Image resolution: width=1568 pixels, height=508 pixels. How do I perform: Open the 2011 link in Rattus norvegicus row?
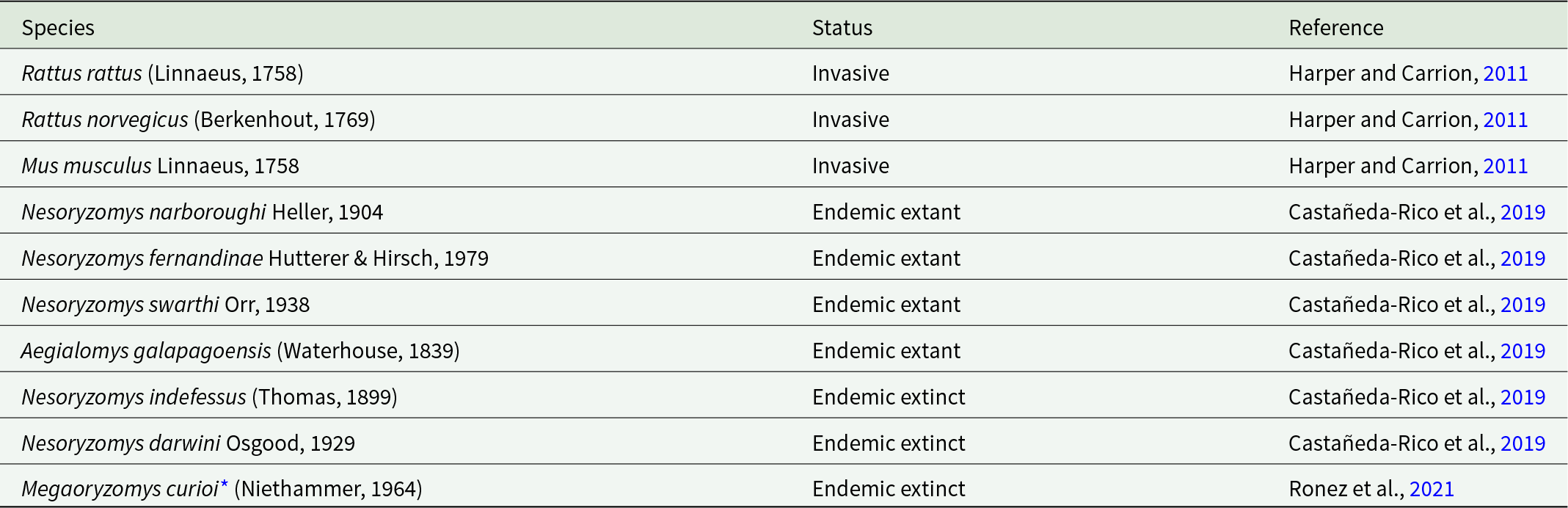(x=1505, y=120)
